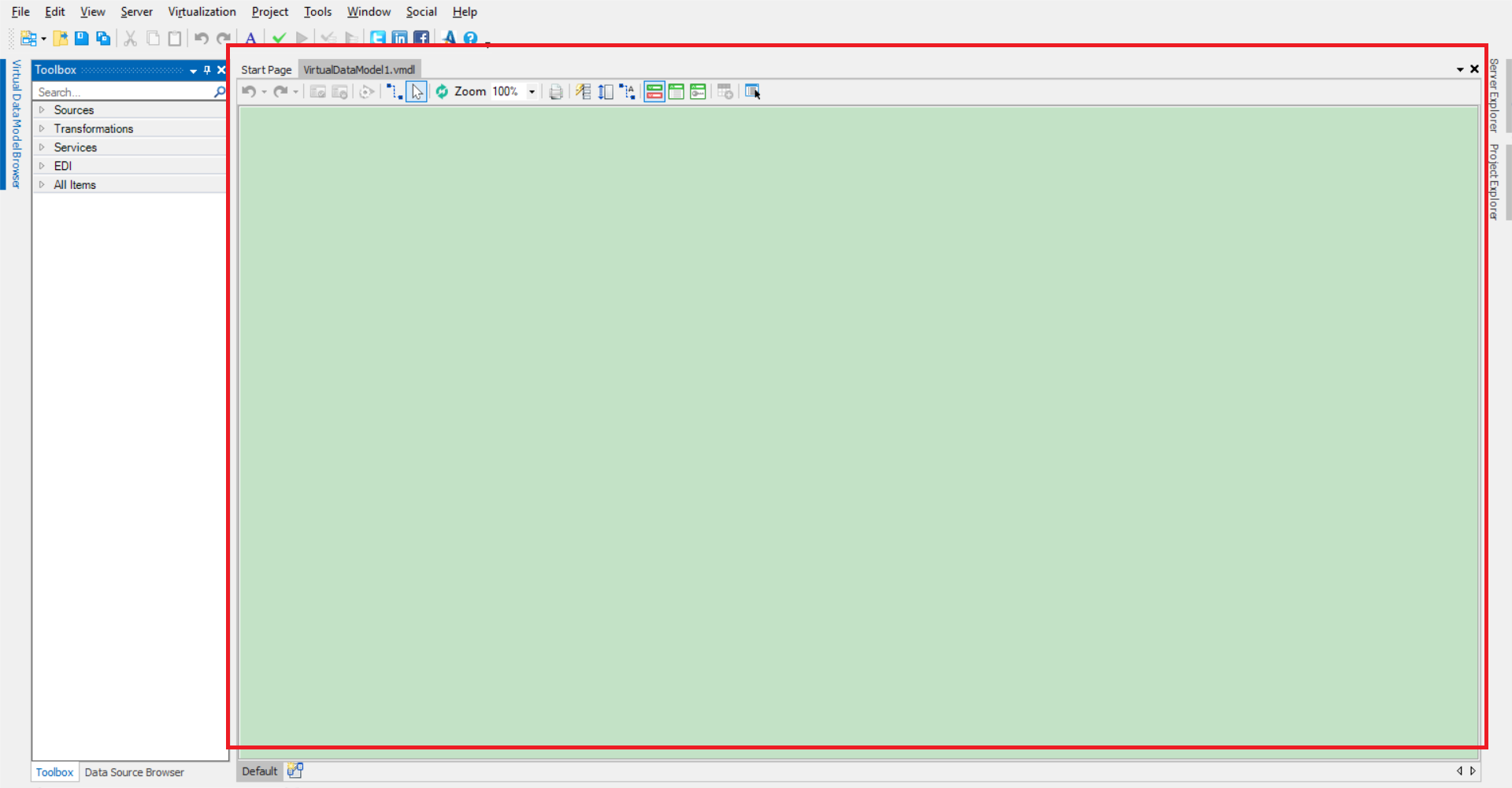Expand the Sources tree node
Screen dimensions: 1512x788
click(43, 110)
